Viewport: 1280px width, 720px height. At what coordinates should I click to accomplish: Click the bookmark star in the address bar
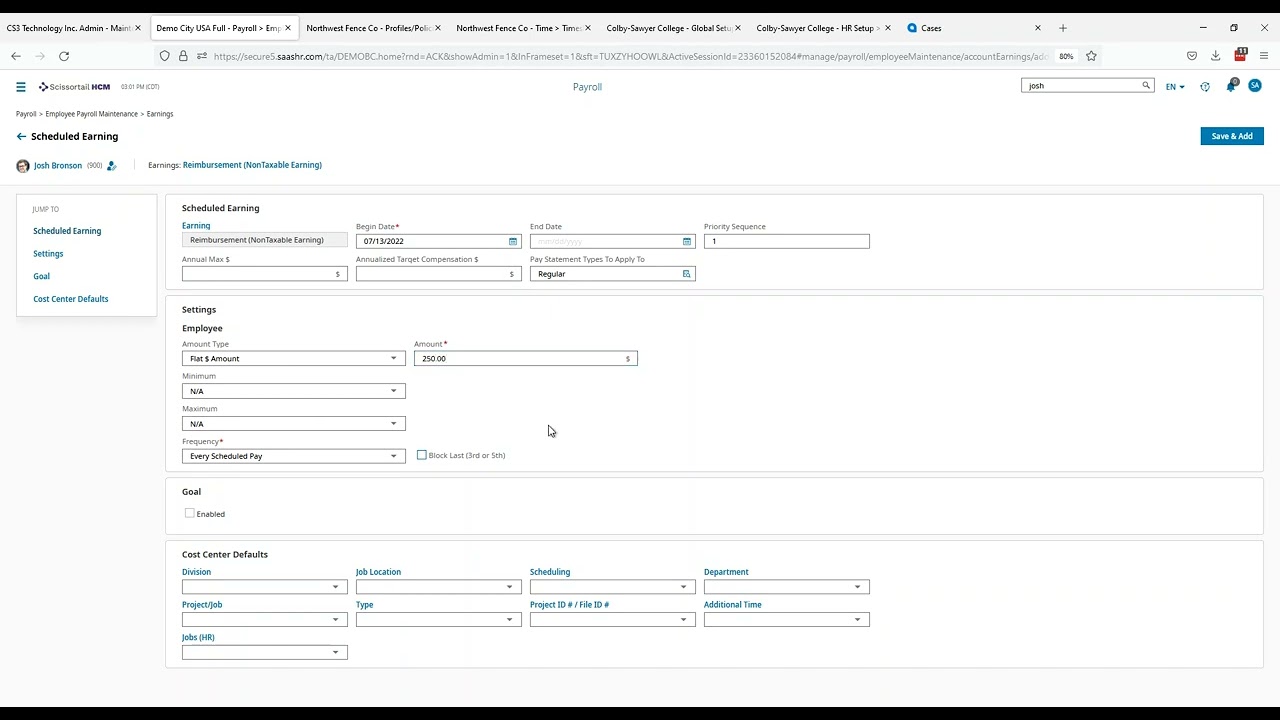coord(1093,56)
